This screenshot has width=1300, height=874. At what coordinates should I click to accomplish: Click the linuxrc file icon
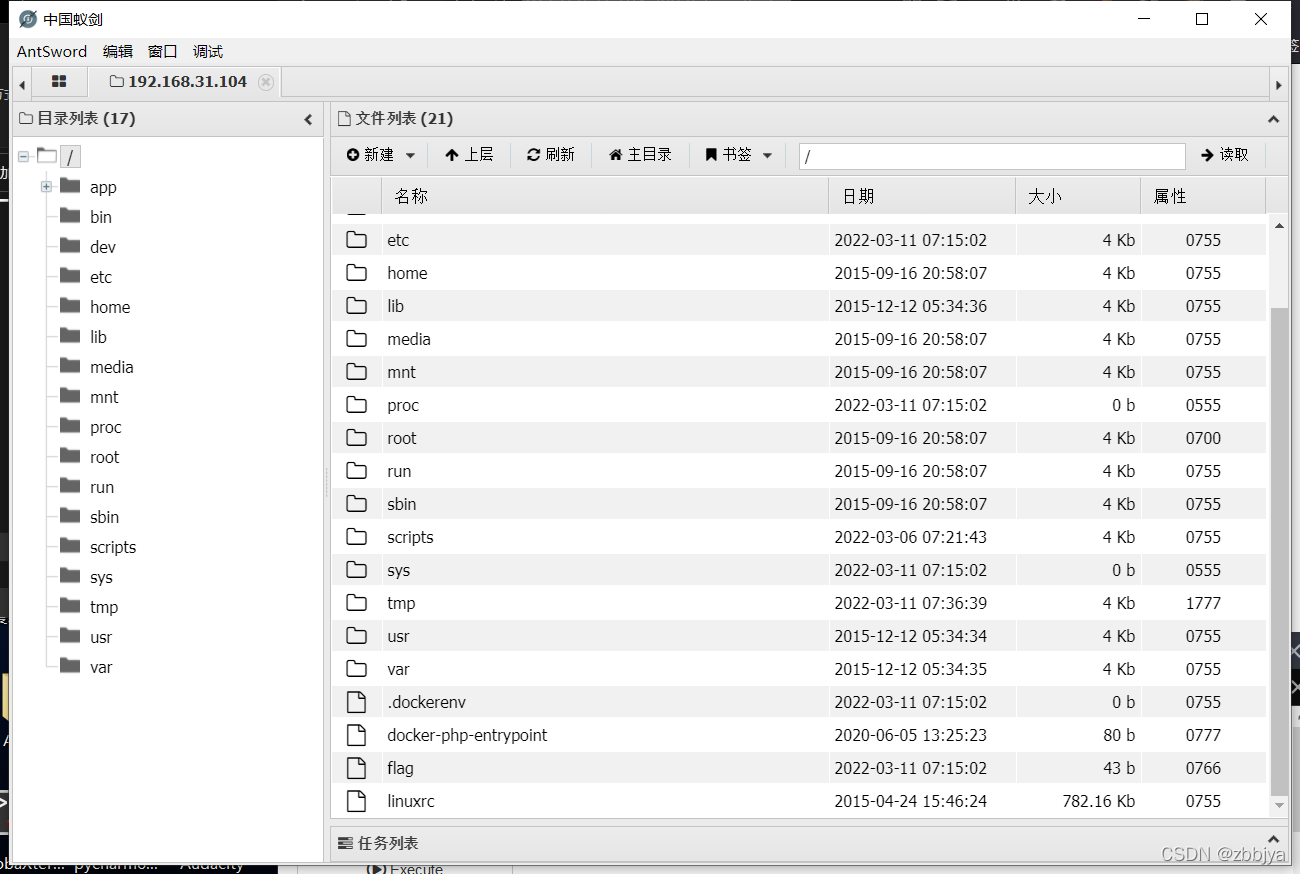(x=356, y=801)
